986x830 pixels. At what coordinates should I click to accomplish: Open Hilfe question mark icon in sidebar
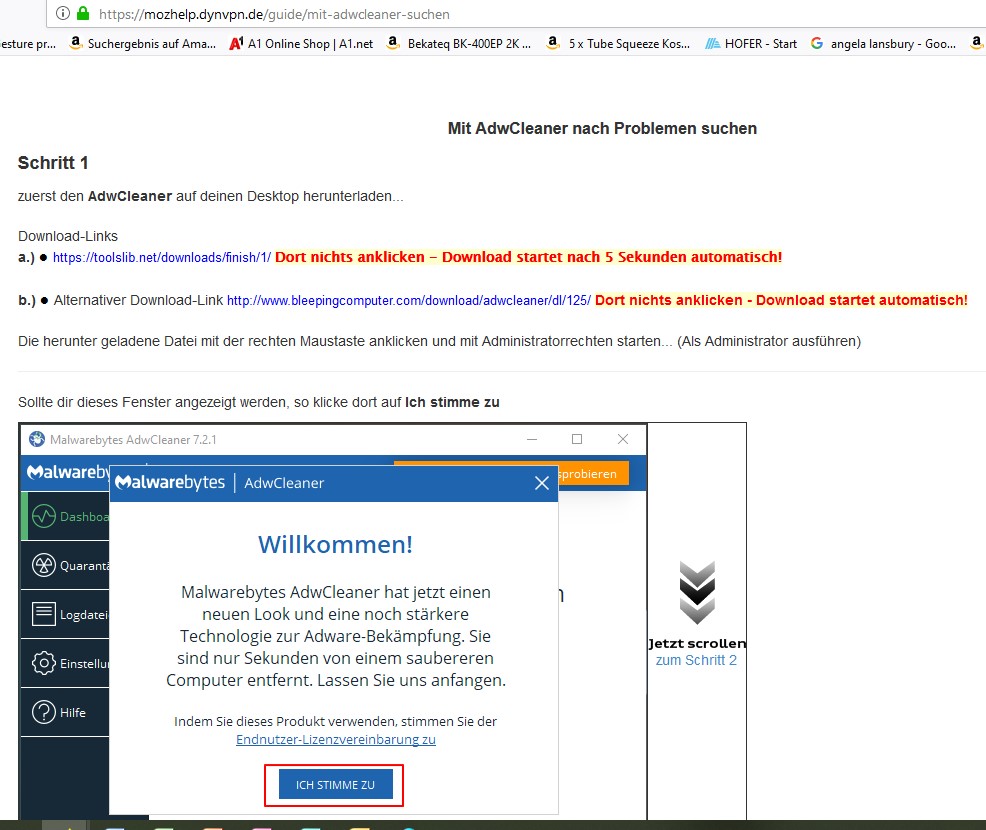point(43,712)
